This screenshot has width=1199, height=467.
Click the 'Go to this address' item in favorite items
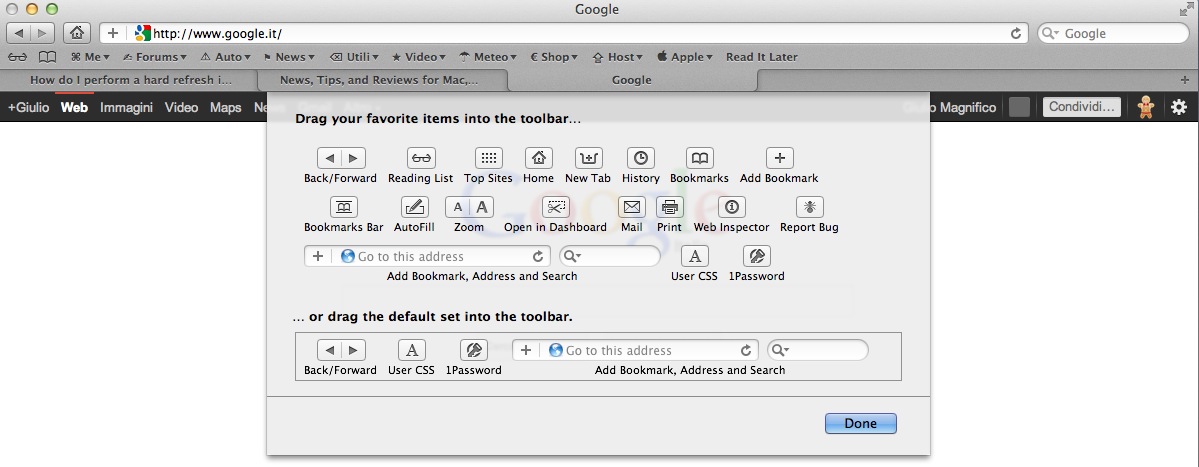click(x=427, y=256)
